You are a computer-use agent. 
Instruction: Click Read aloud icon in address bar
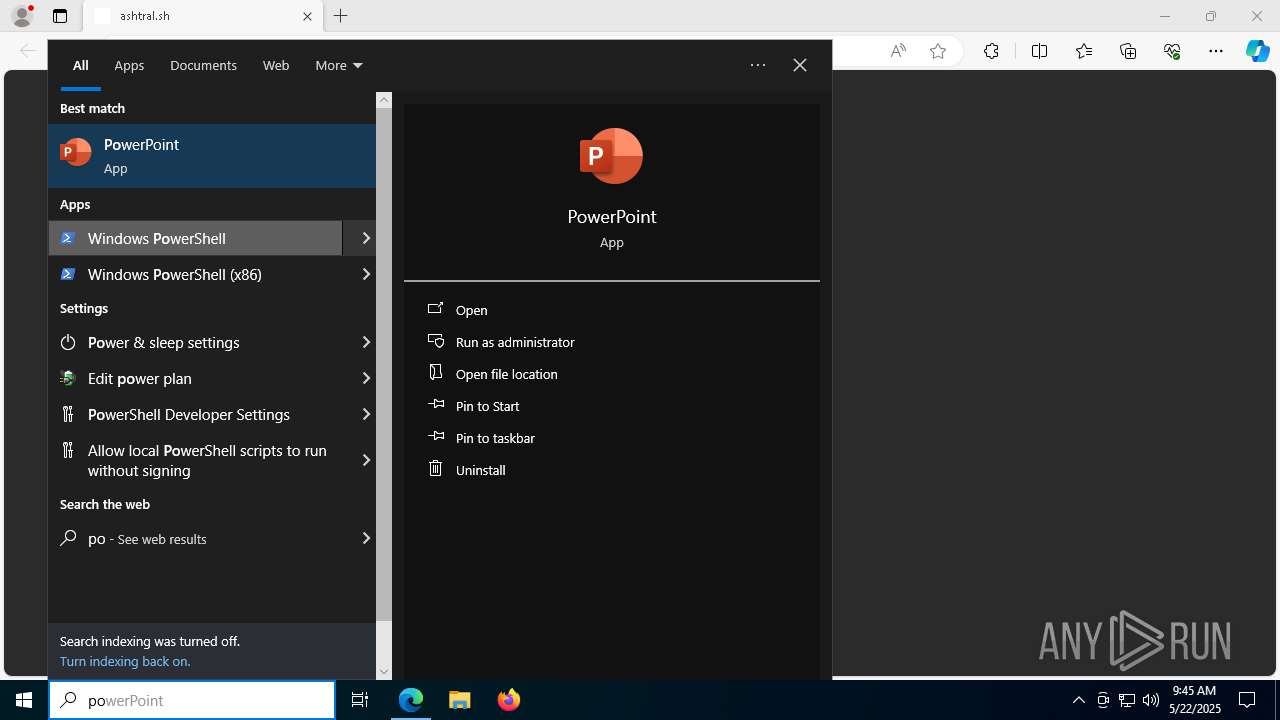(898, 51)
